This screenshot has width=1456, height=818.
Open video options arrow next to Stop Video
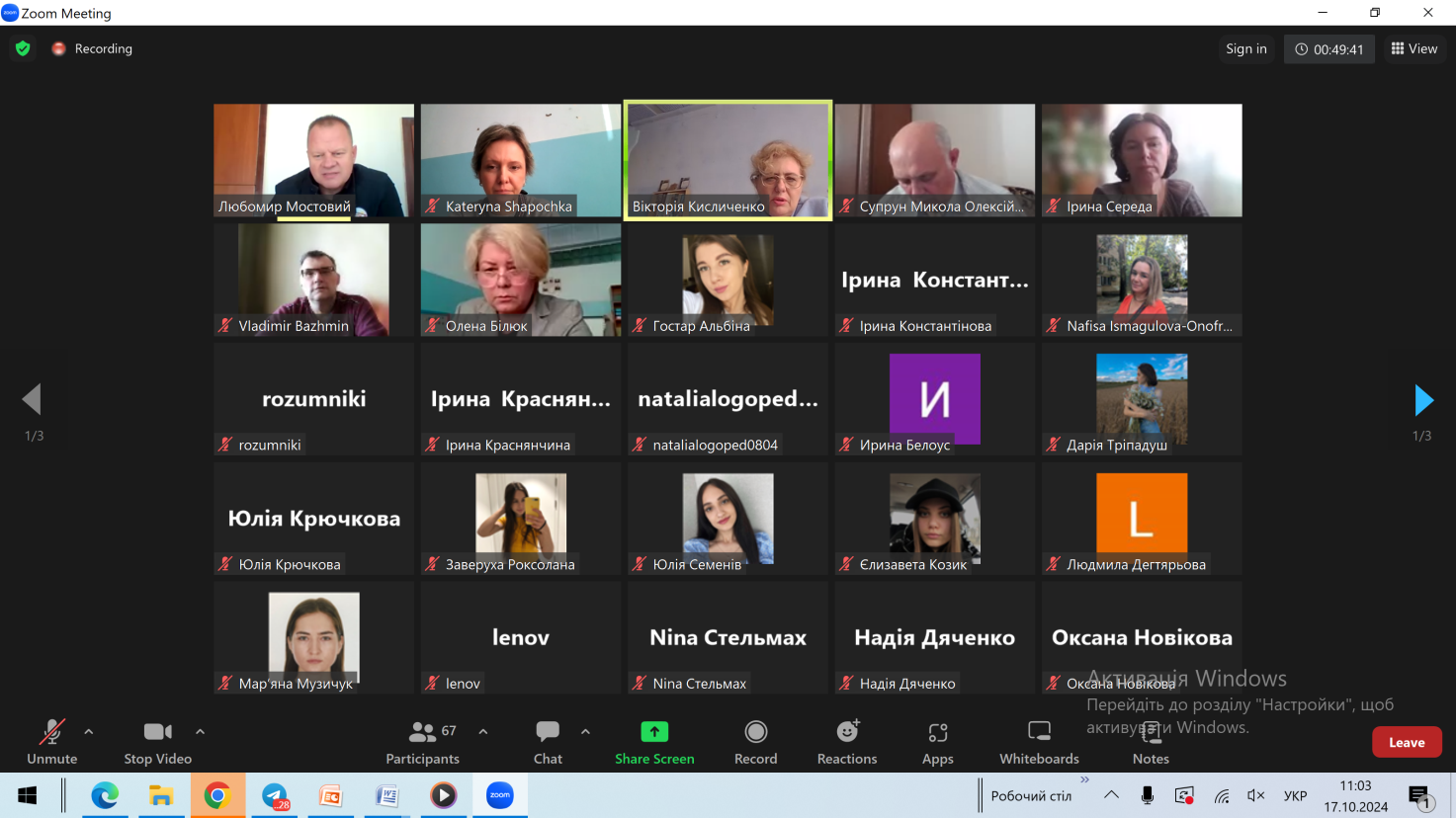[x=200, y=732]
